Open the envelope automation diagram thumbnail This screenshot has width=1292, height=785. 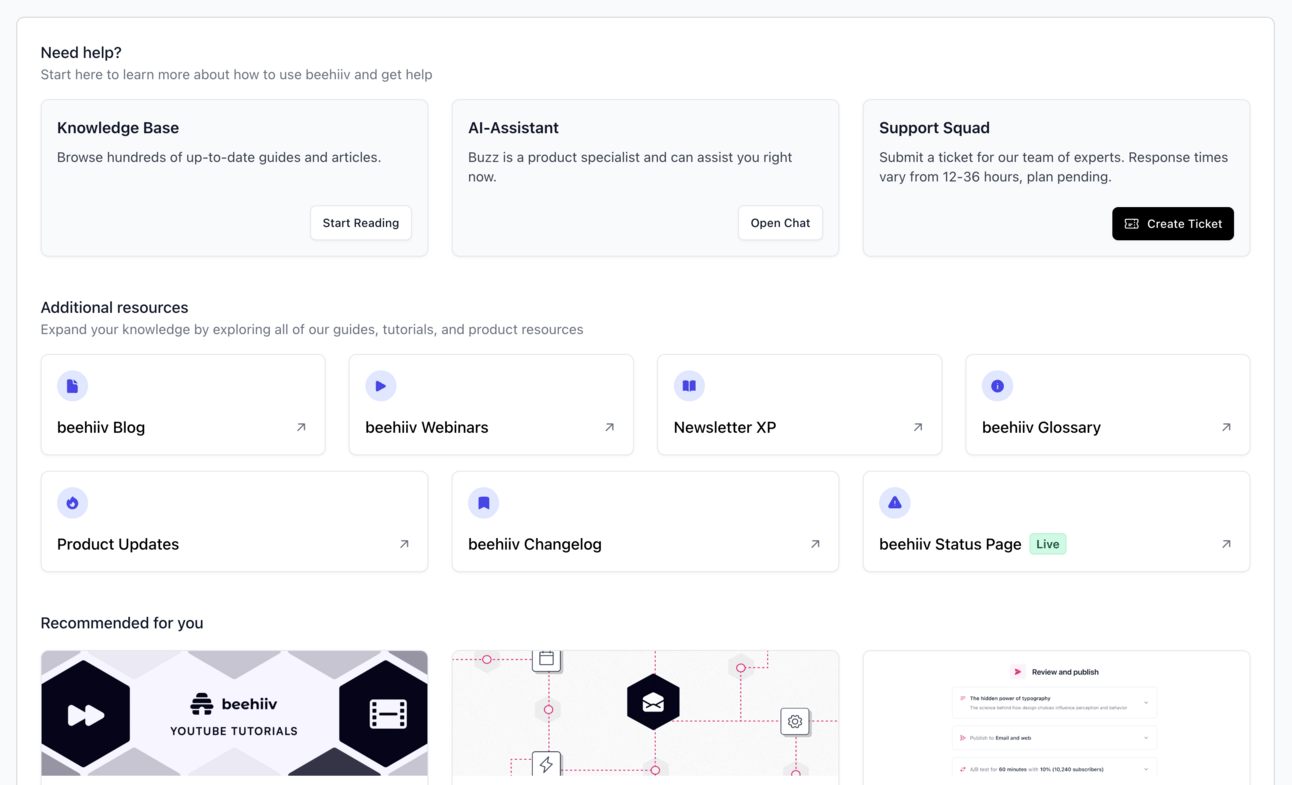click(x=645, y=714)
